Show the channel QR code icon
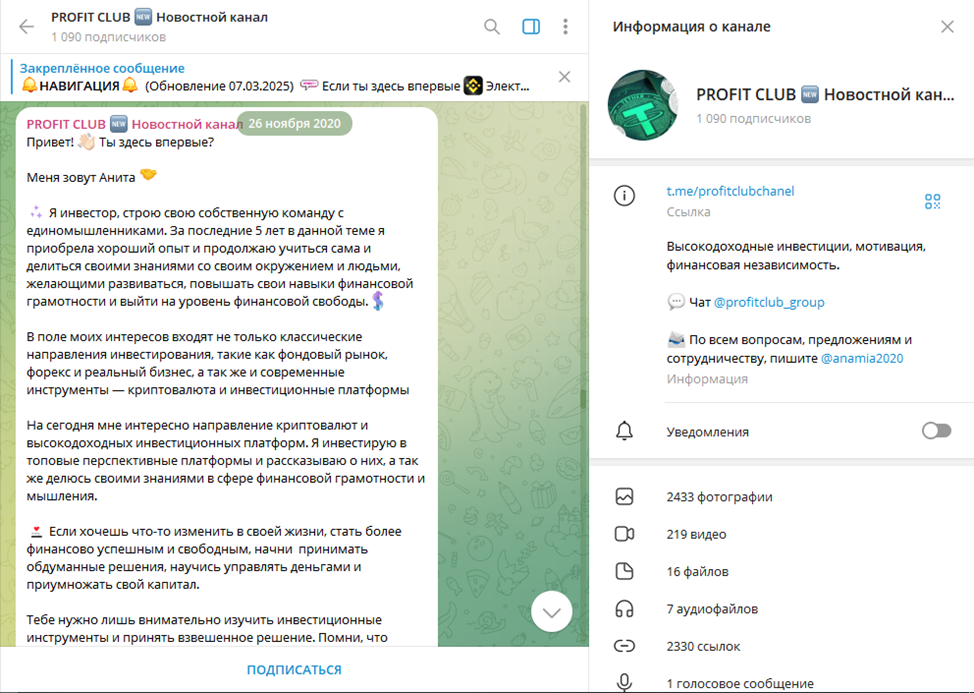Screen dimensions: 974x693 click(932, 201)
